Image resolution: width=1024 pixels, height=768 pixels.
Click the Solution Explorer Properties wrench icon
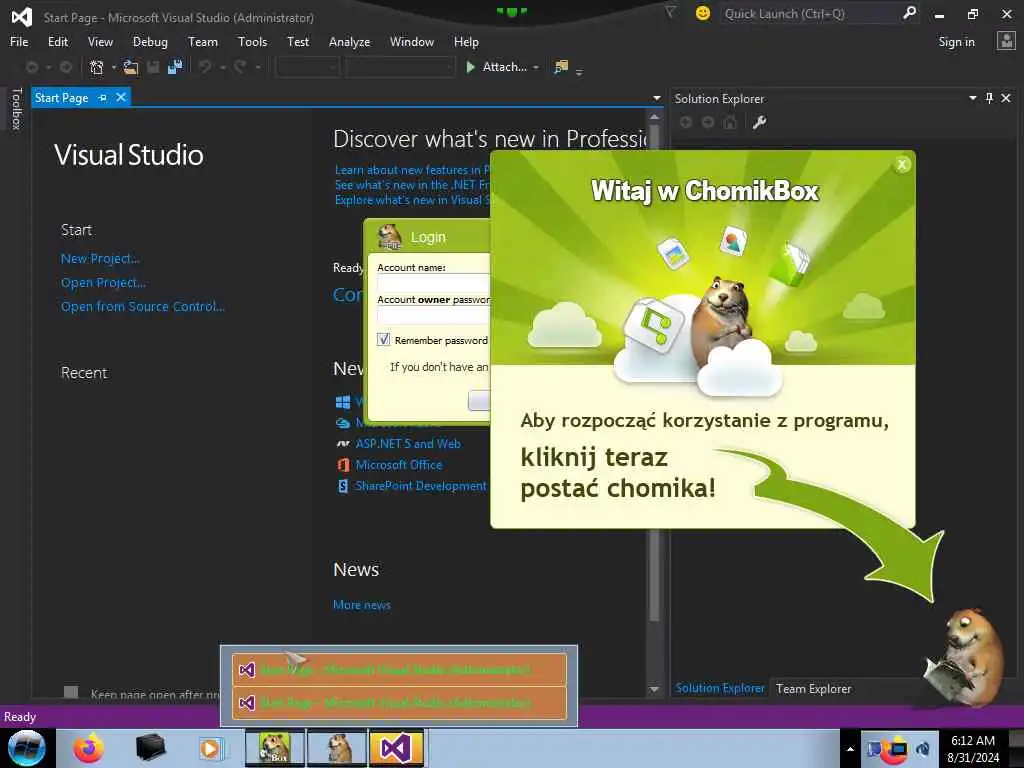759,122
